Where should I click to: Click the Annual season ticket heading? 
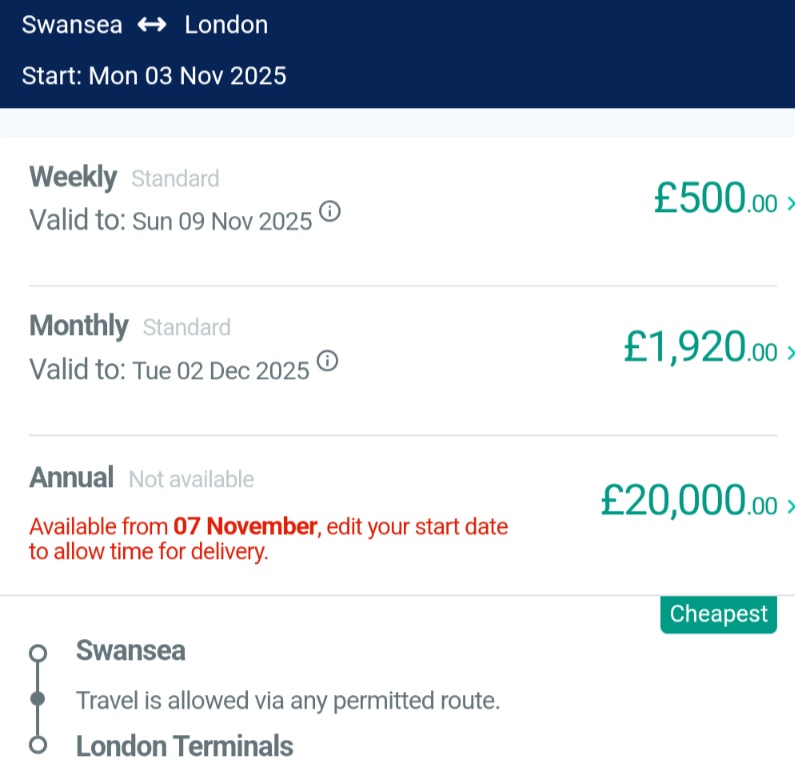point(72,478)
